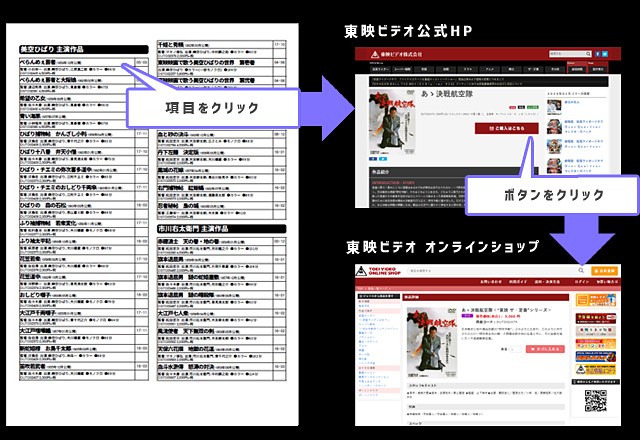The width and height of the screenshot is (640, 440).
Task: Click the first thumbnail in HP release sidebar
Action: coord(554,107)
